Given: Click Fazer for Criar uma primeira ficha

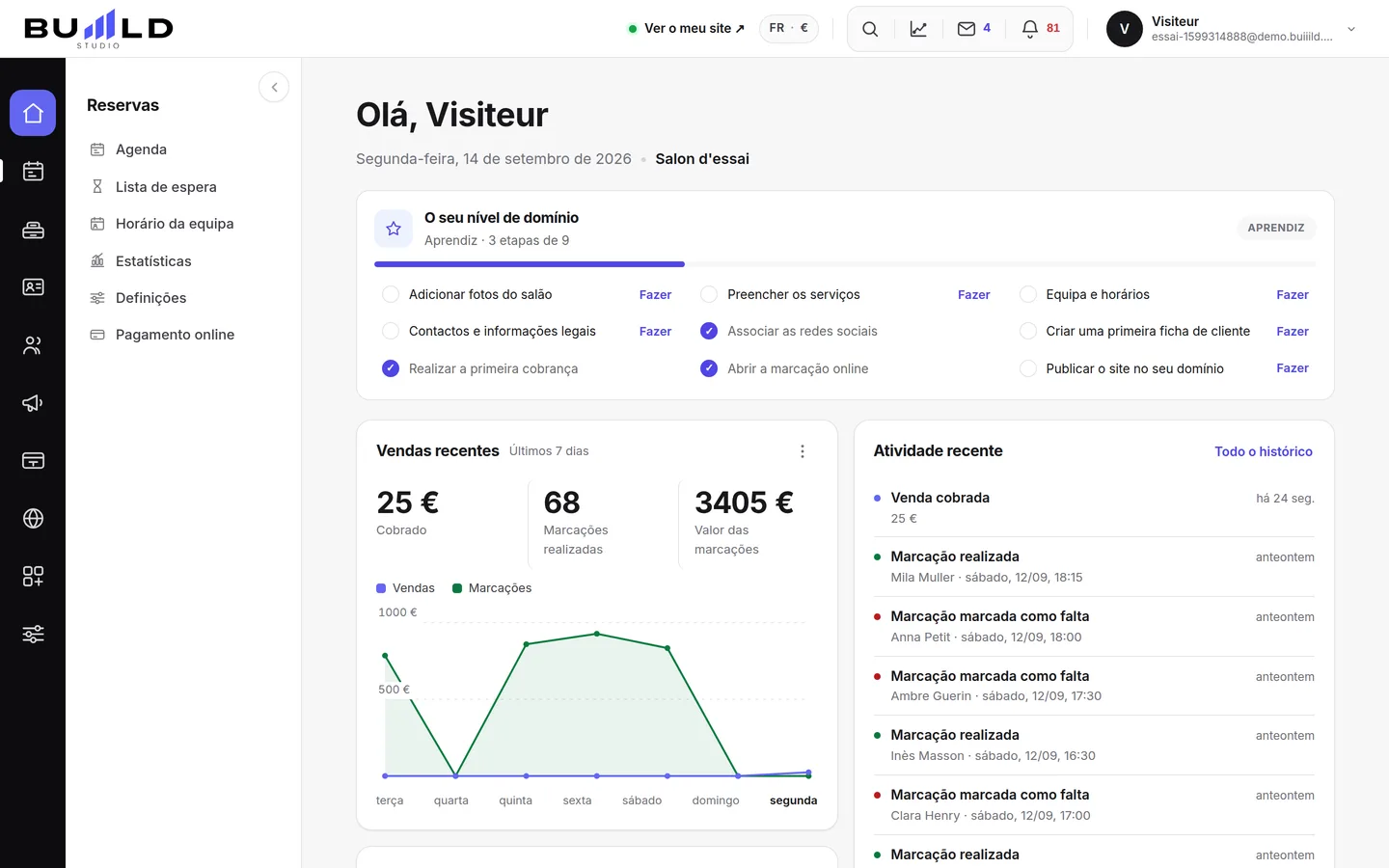Looking at the screenshot, I should [1293, 332].
